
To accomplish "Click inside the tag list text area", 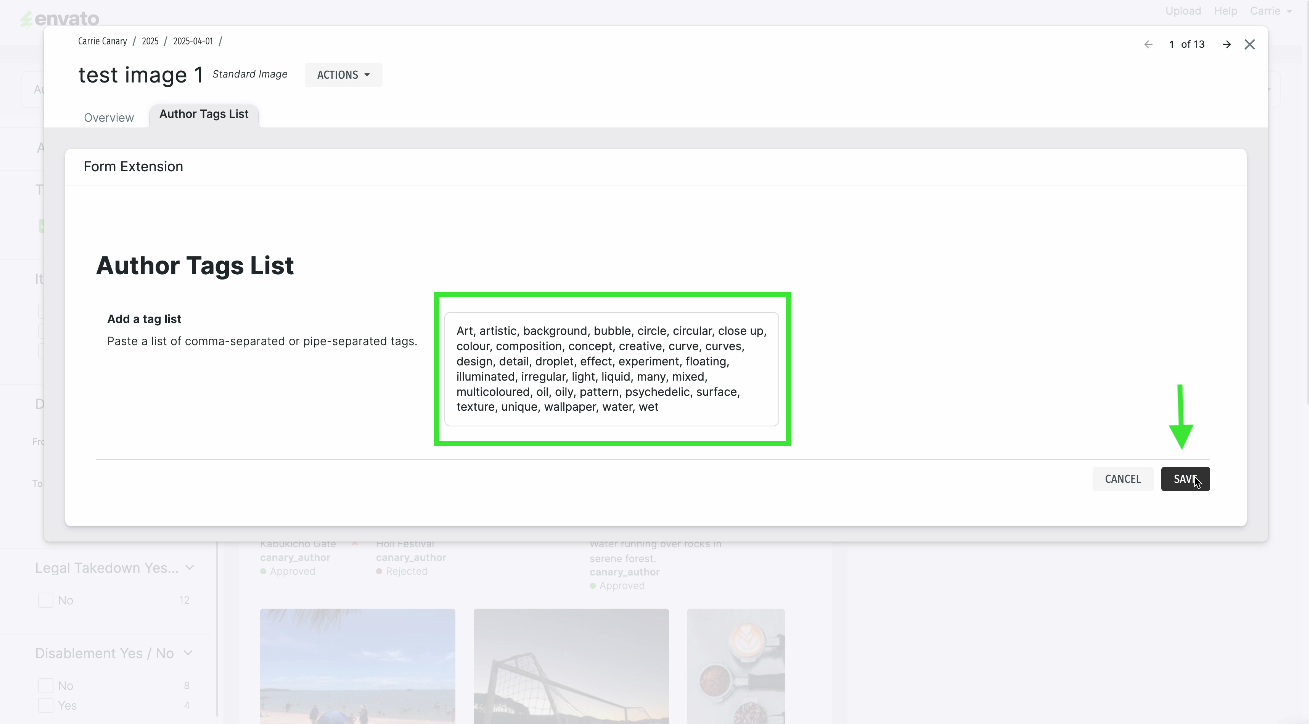I will 611,369.
